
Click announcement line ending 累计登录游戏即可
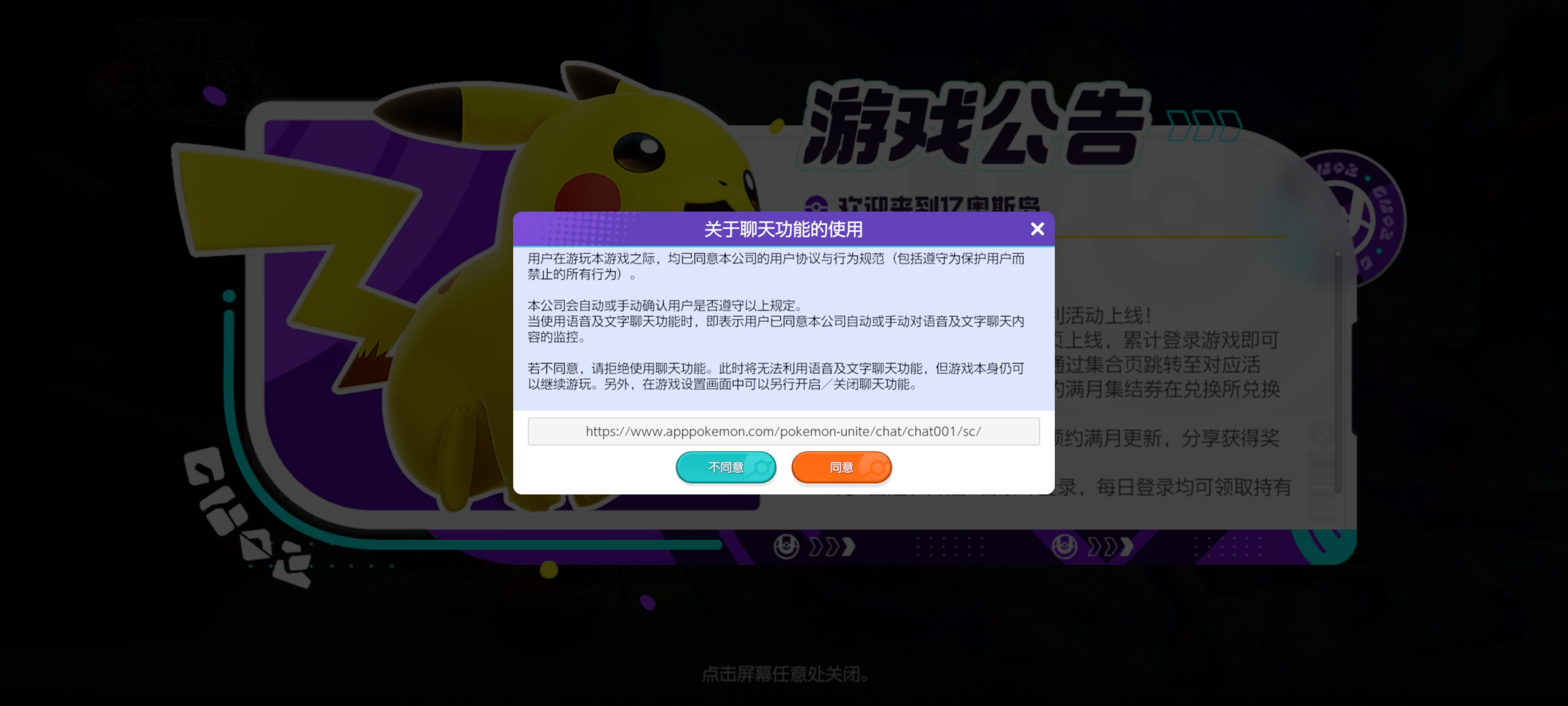pos(1165,340)
